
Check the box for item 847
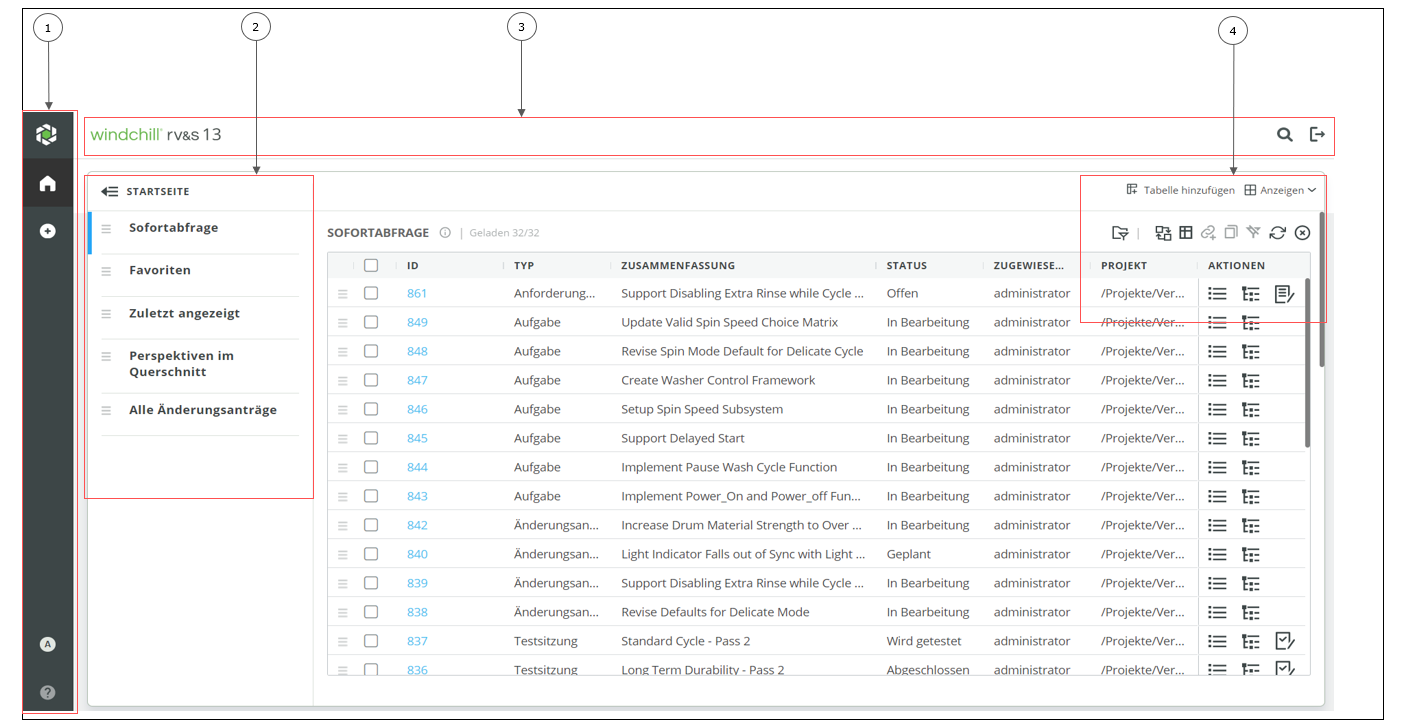pyautogui.click(x=371, y=381)
